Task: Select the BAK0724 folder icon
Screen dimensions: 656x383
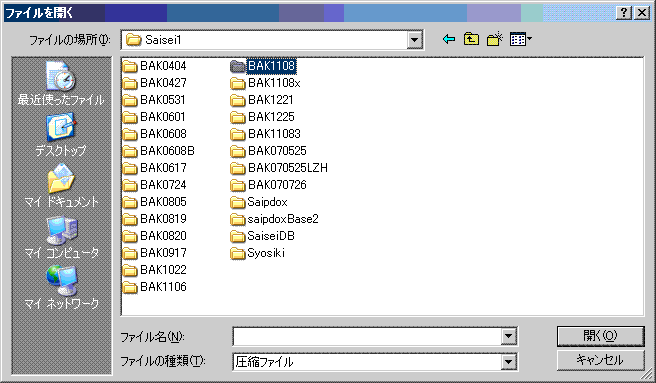Action: point(130,185)
